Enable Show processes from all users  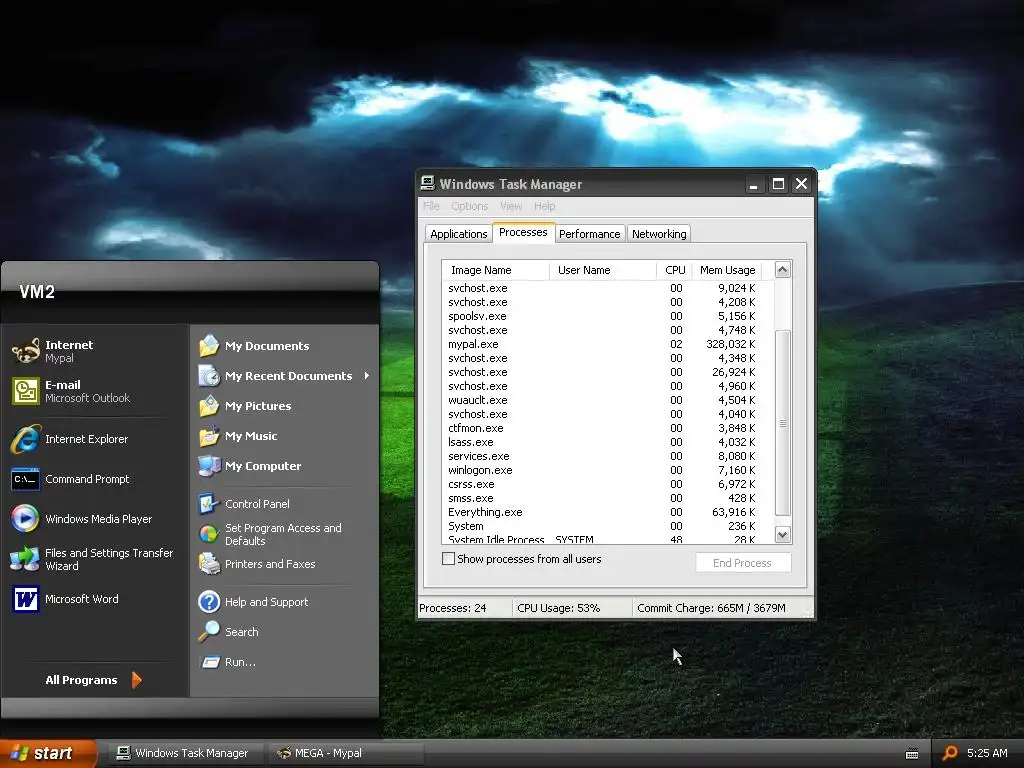pos(449,559)
